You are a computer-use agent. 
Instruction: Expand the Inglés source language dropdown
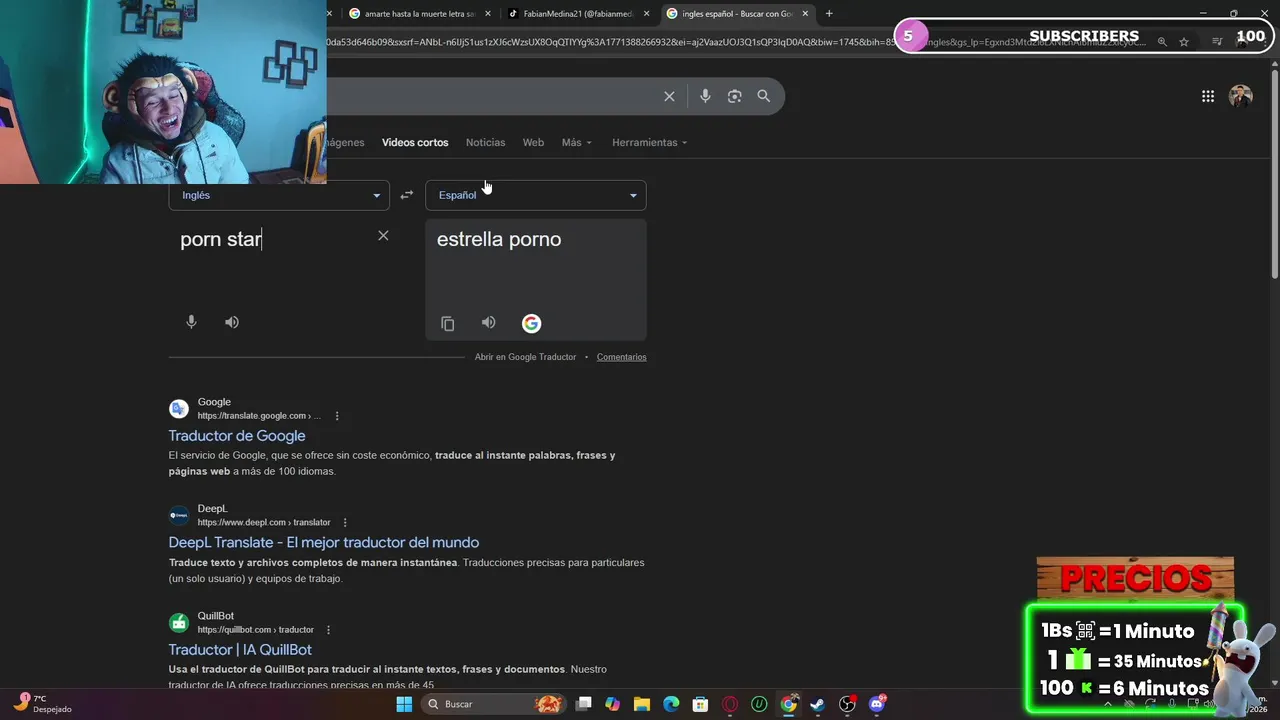coord(279,195)
